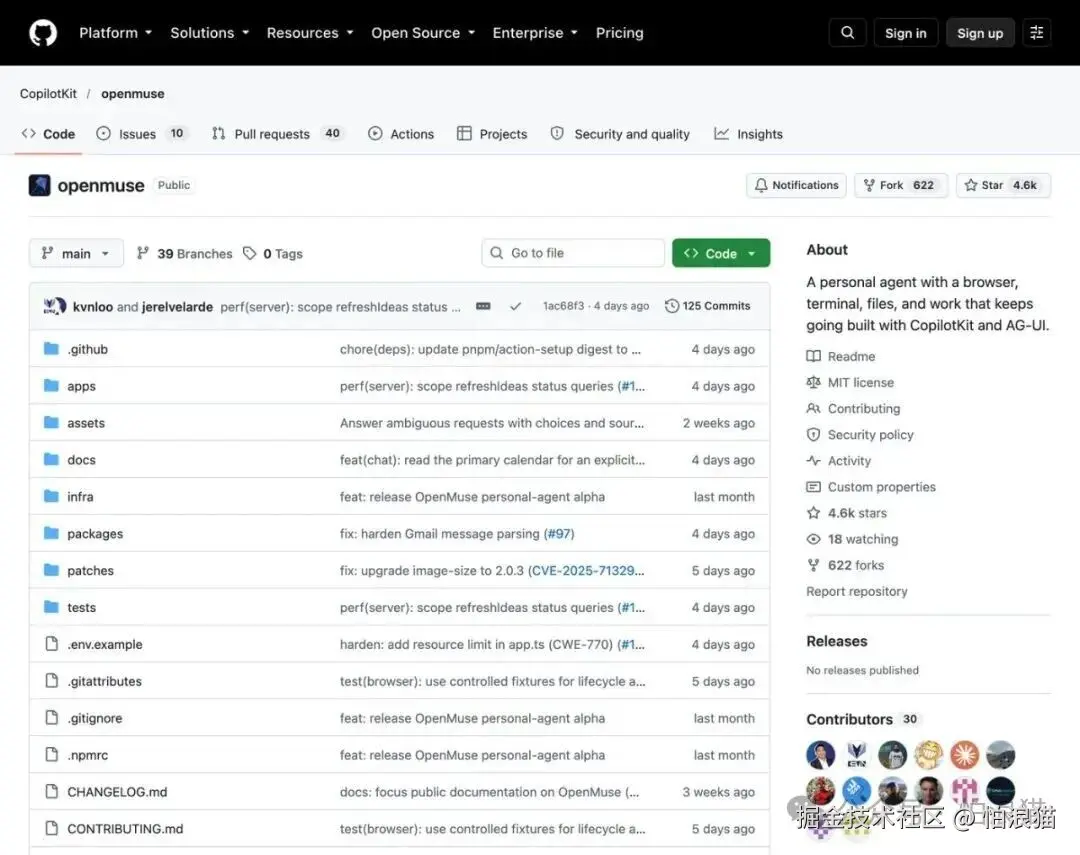The height and width of the screenshot is (855, 1080).
Task: Expand the Solutions menu
Action: click(x=209, y=32)
